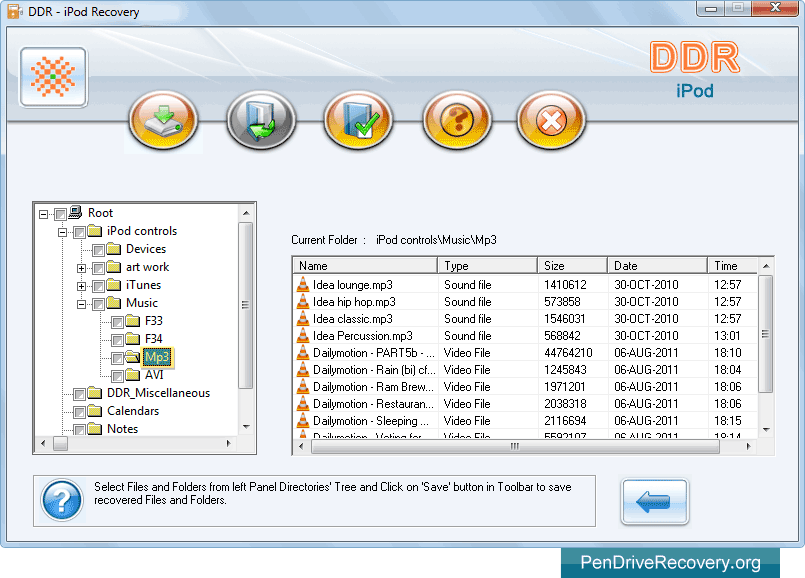This screenshot has height=578, width=805.
Task: Go back with the blue arrow button
Action: click(x=655, y=502)
